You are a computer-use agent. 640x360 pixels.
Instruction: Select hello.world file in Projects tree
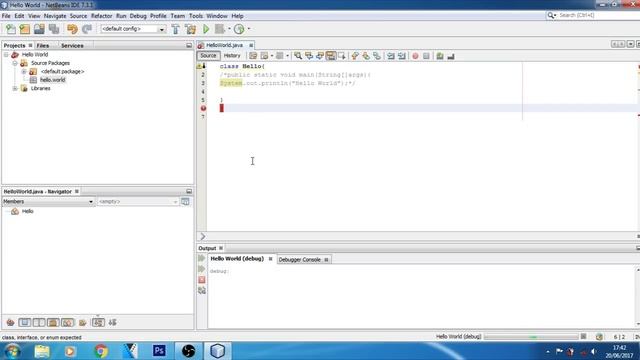[x=53, y=80]
